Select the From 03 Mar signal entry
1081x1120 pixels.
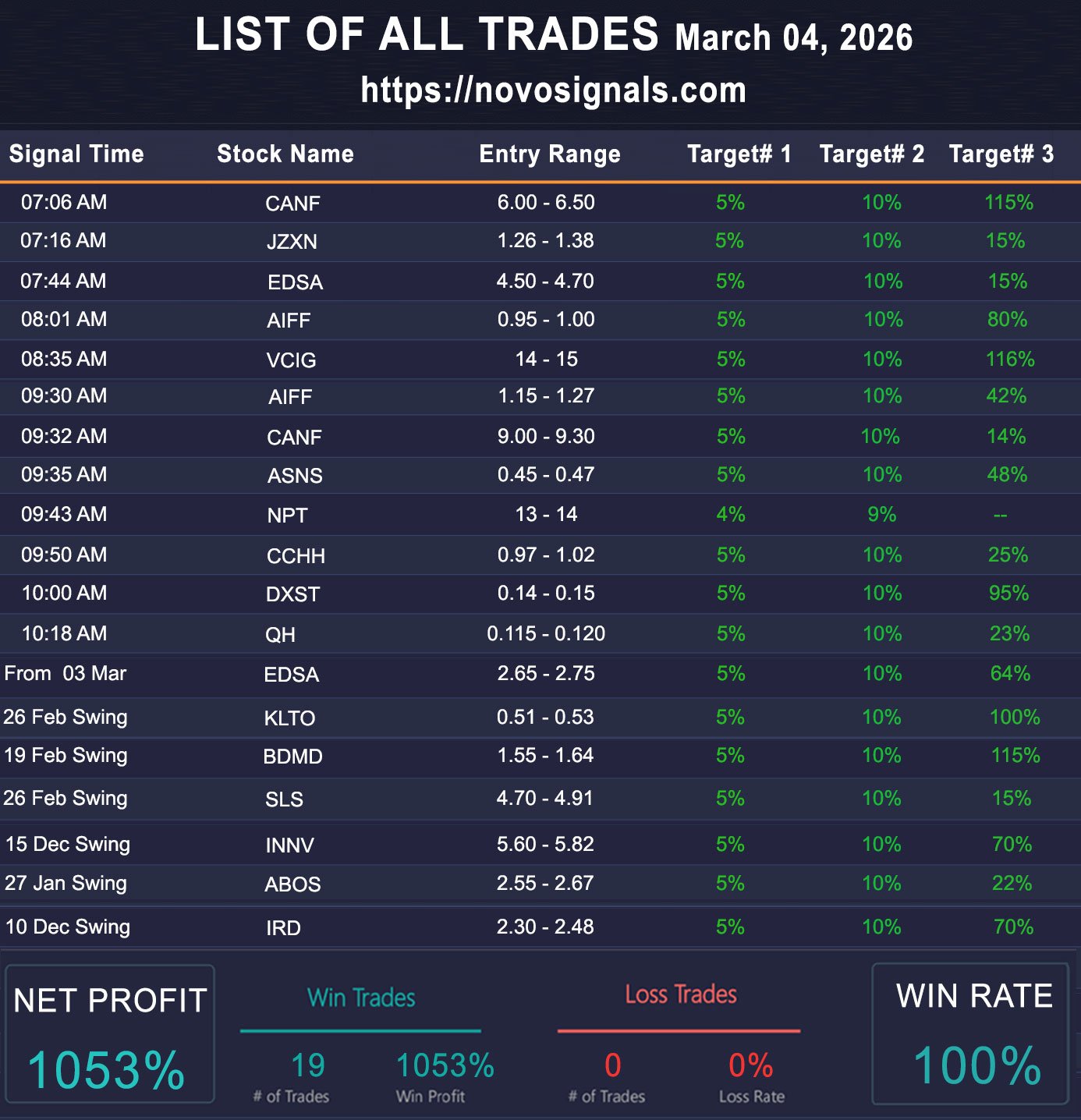(x=66, y=673)
